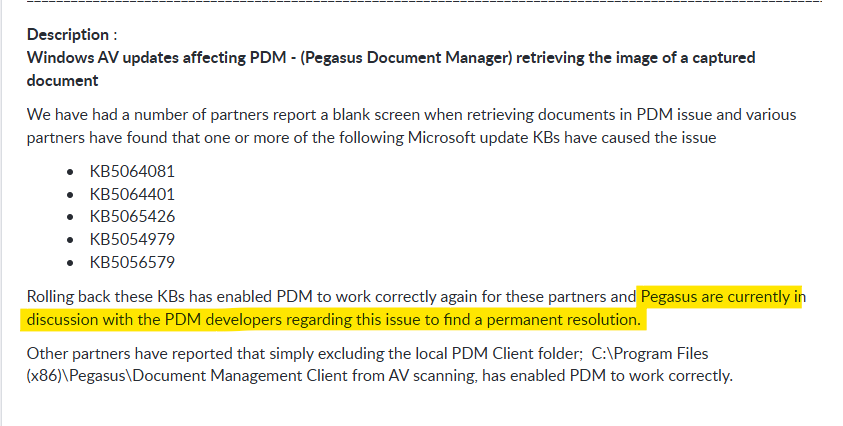This screenshot has height=426, width=843.
Task: Click the KB5054979 list item
Action: (132, 239)
